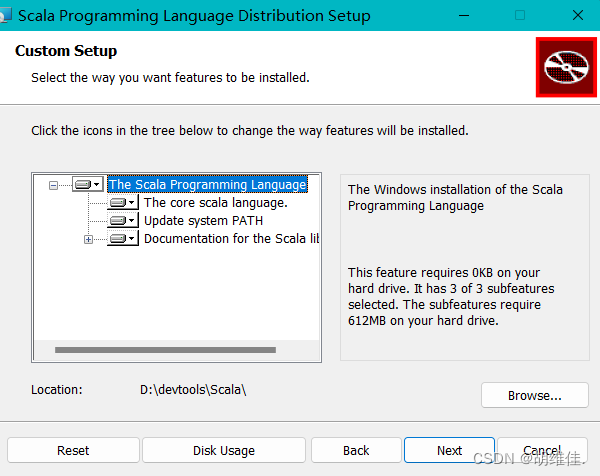
Task: Click the Reset button
Action: click(x=73, y=450)
